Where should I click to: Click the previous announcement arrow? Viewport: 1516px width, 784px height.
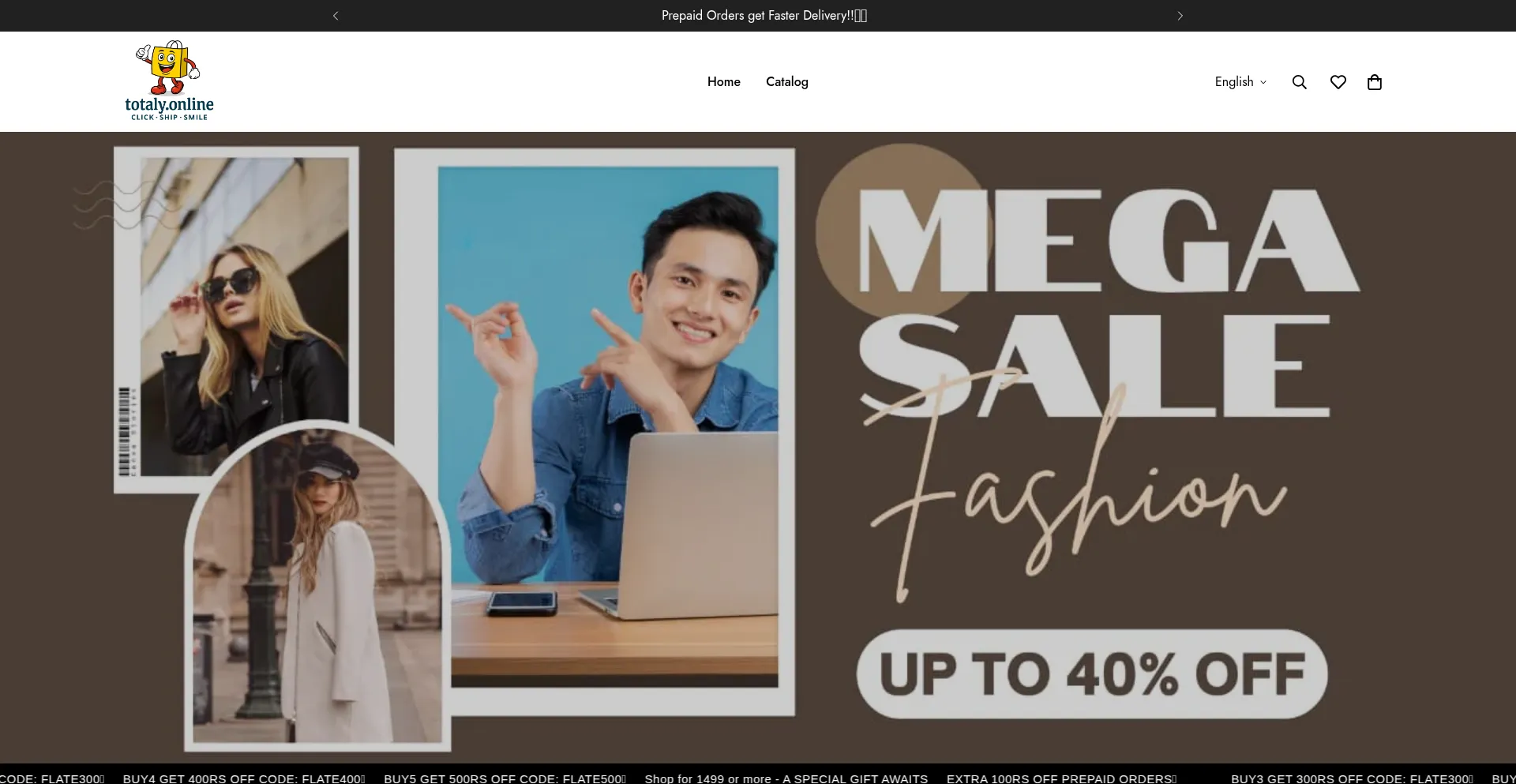pos(336,16)
